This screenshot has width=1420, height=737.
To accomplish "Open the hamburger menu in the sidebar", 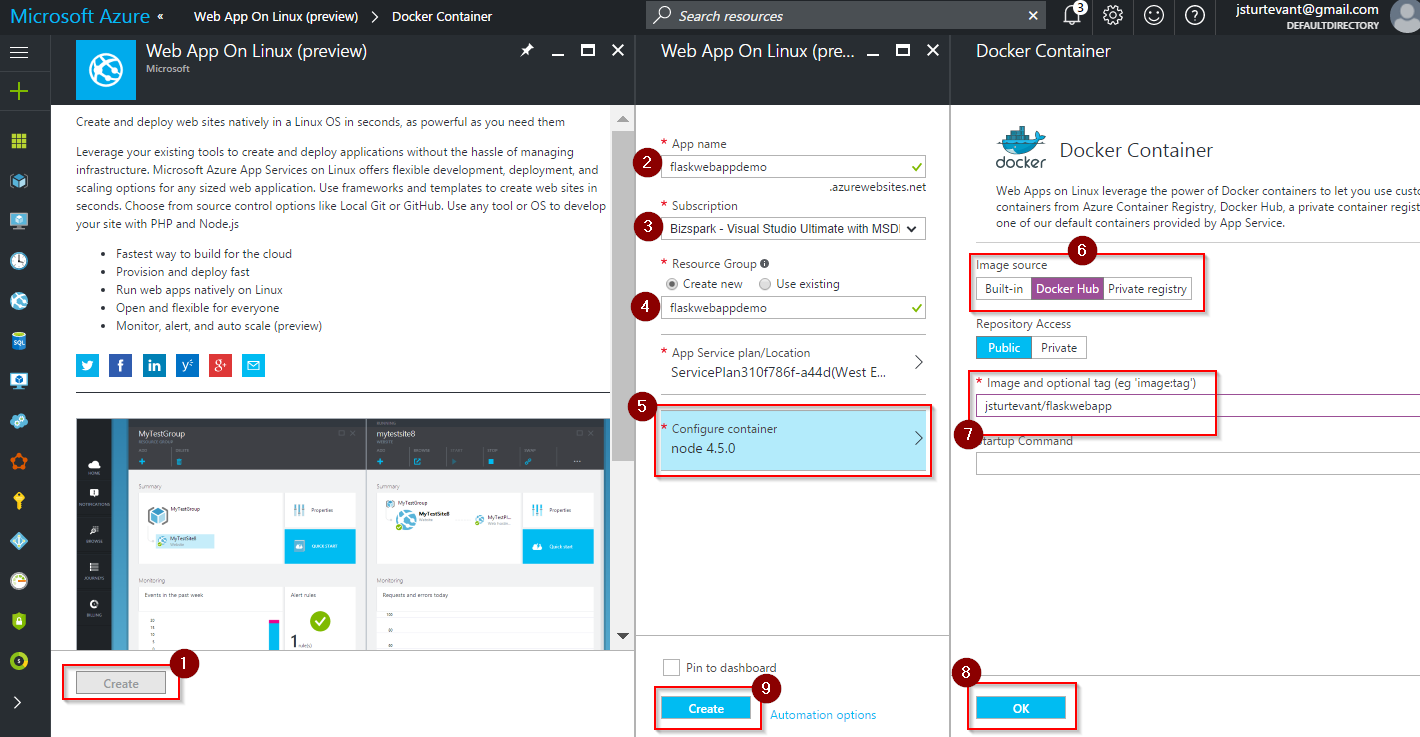I will coord(19,53).
